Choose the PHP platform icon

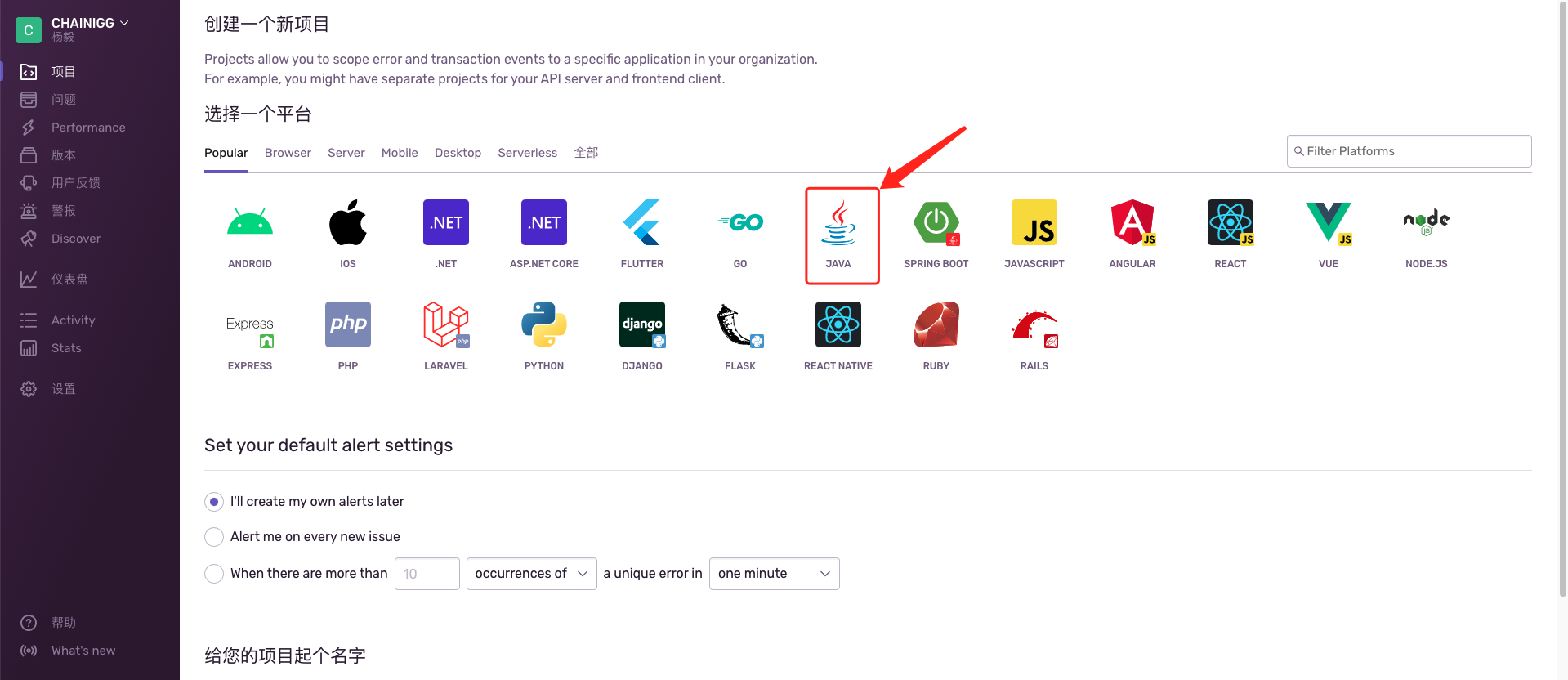point(348,324)
